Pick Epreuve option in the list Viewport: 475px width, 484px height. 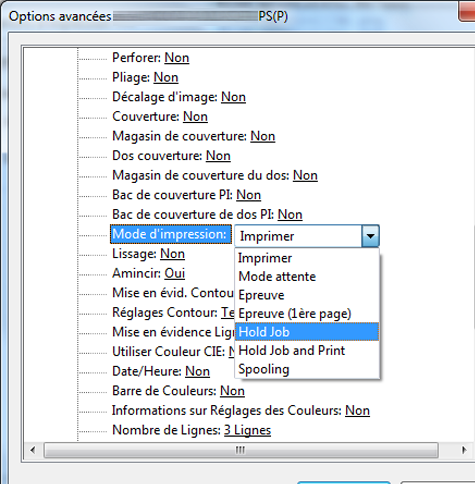coord(307,295)
